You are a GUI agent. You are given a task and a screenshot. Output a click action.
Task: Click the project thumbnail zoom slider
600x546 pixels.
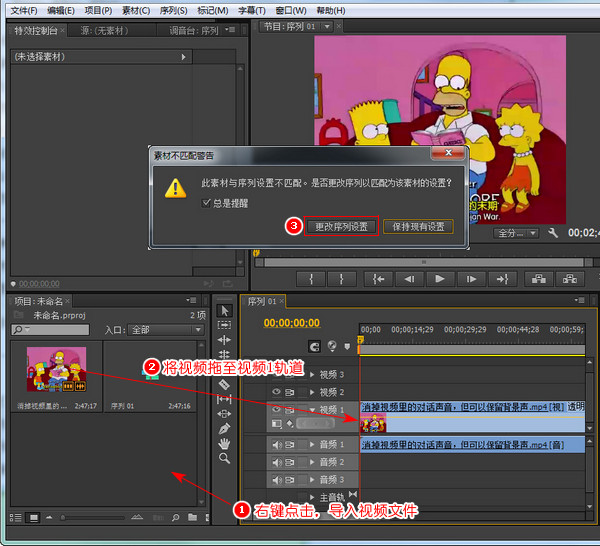point(92,518)
